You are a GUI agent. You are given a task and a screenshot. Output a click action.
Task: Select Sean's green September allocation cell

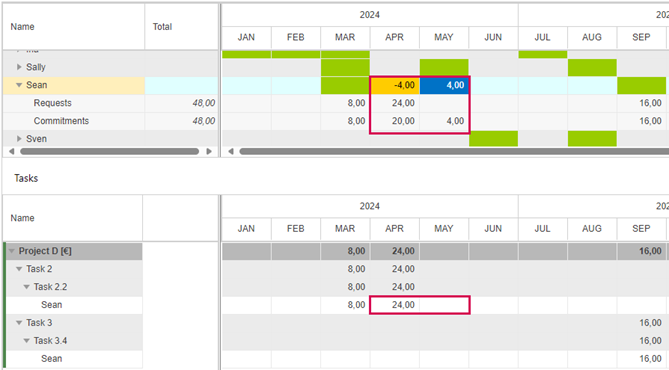[x=642, y=85]
